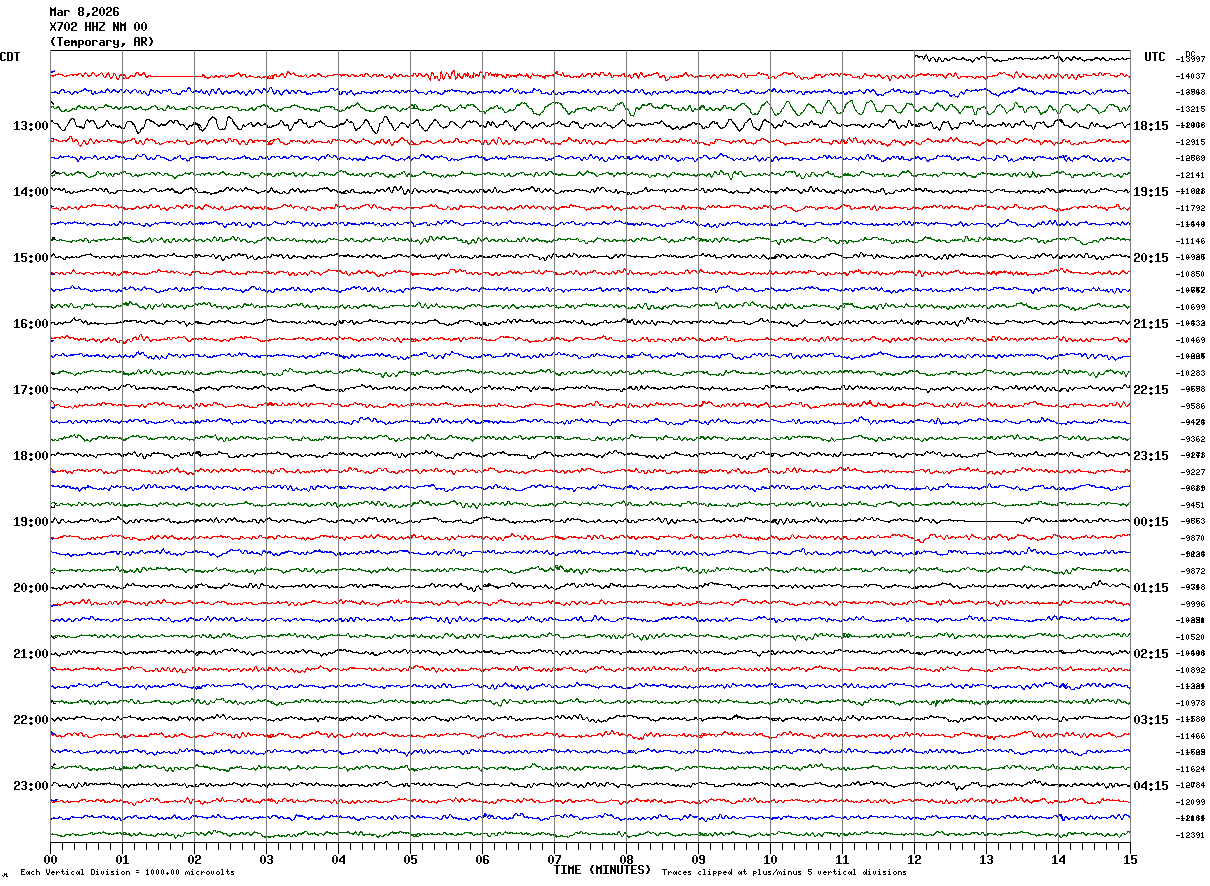Click the "12" minute axis label
The width and height of the screenshot is (1210, 886).
pos(914,859)
